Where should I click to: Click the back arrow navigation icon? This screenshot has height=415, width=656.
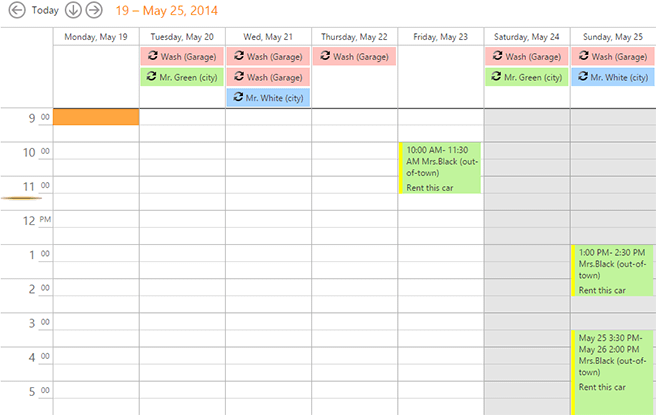click(16, 10)
